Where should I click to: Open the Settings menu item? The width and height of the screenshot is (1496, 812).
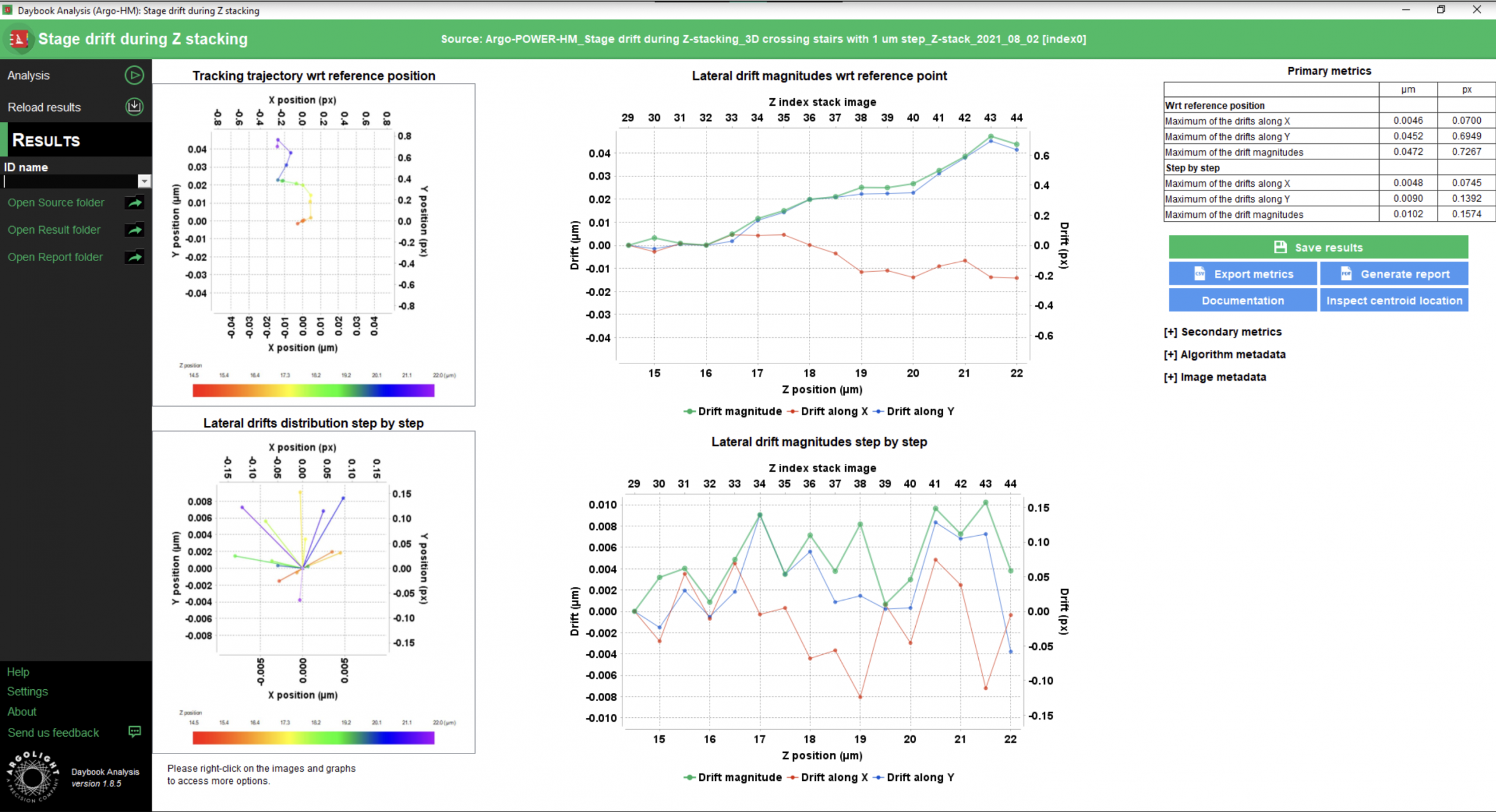(x=27, y=692)
